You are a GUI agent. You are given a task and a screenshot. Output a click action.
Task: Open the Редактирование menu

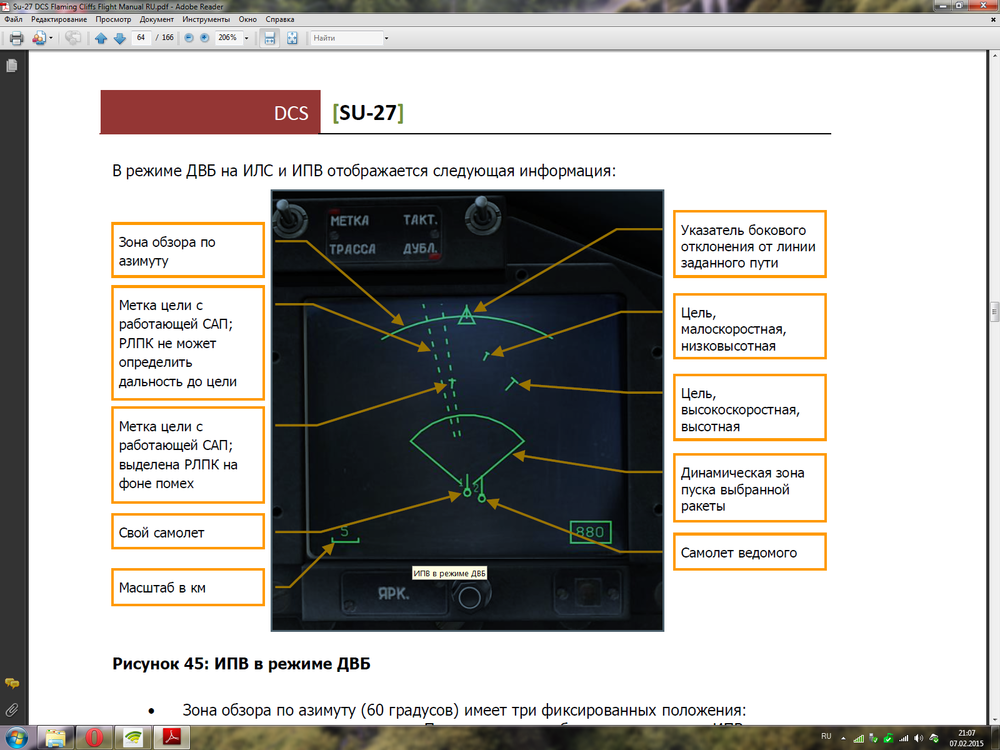(x=59, y=19)
